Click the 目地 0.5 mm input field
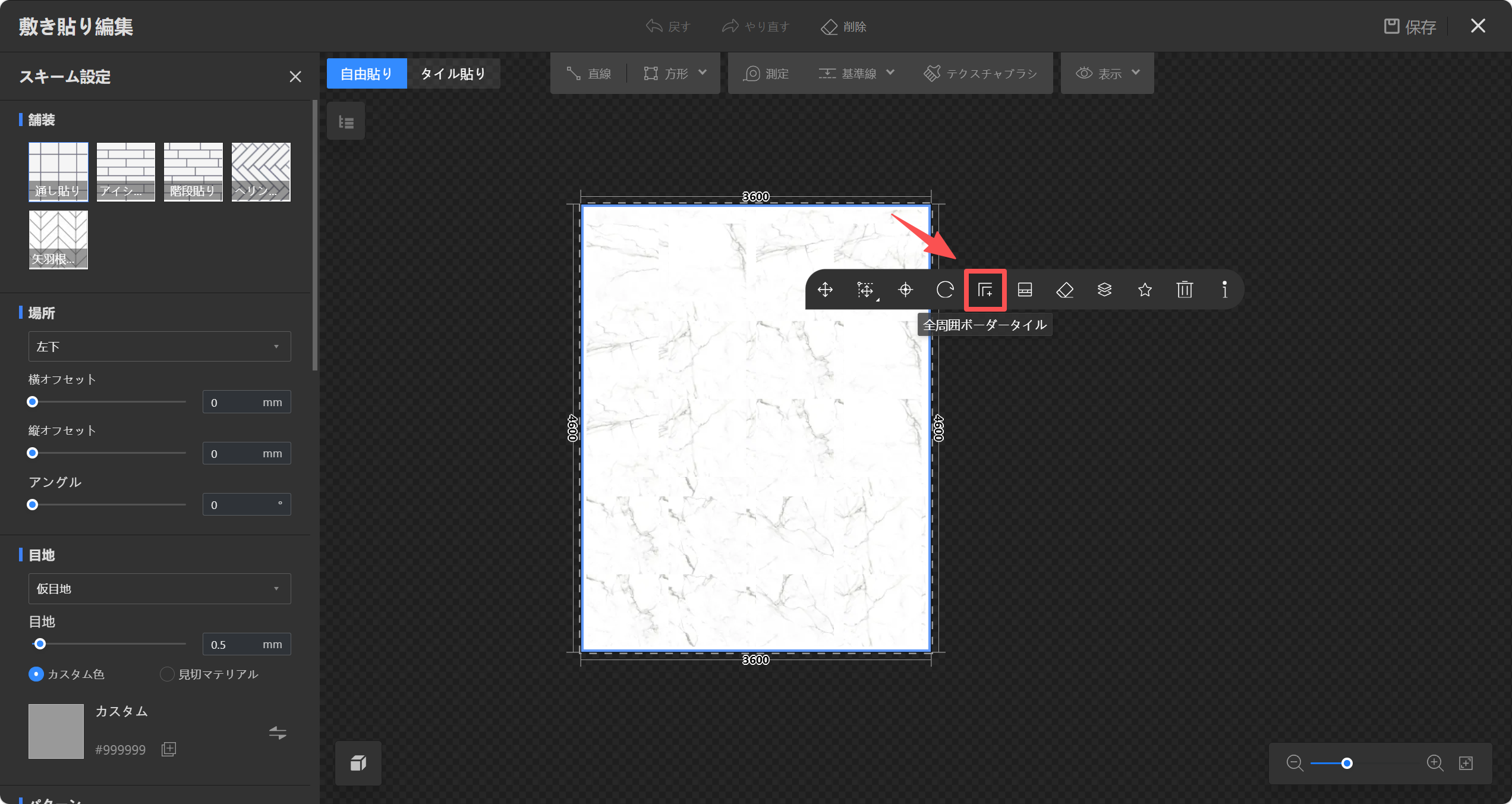 click(247, 644)
